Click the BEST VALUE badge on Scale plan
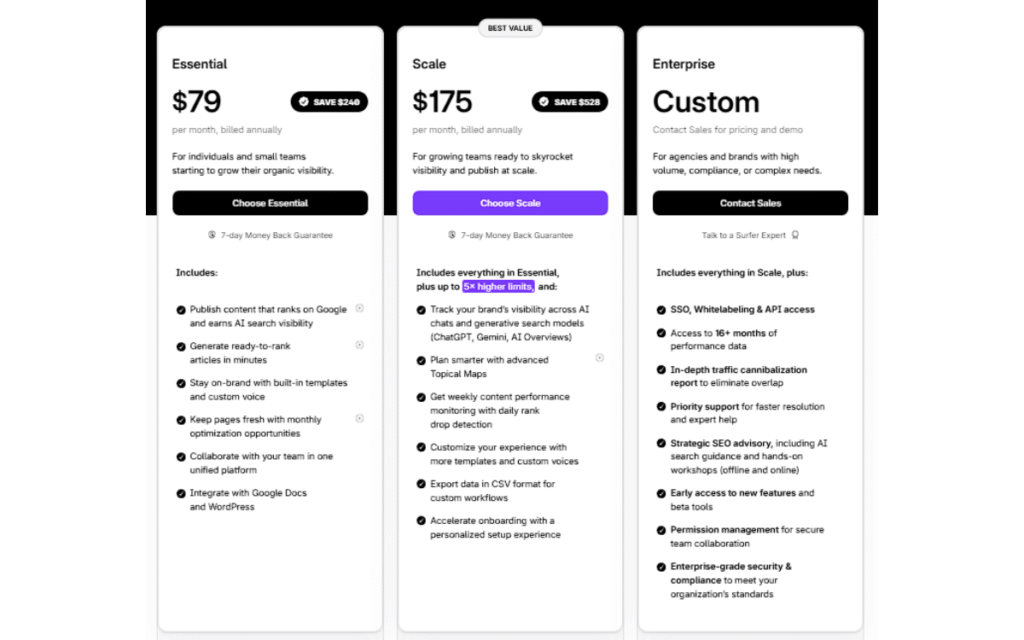Screen dimensions: 1024x640 coord(510,28)
